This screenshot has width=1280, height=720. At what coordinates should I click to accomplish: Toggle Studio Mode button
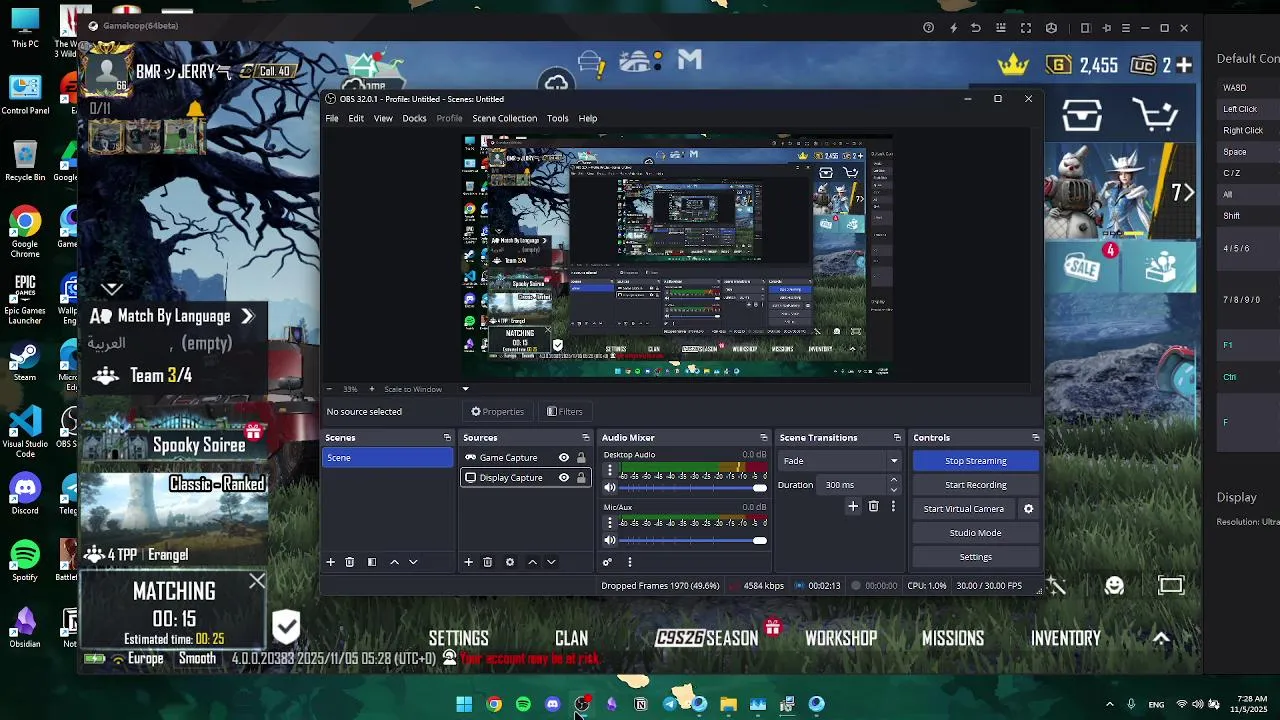click(x=975, y=533)
